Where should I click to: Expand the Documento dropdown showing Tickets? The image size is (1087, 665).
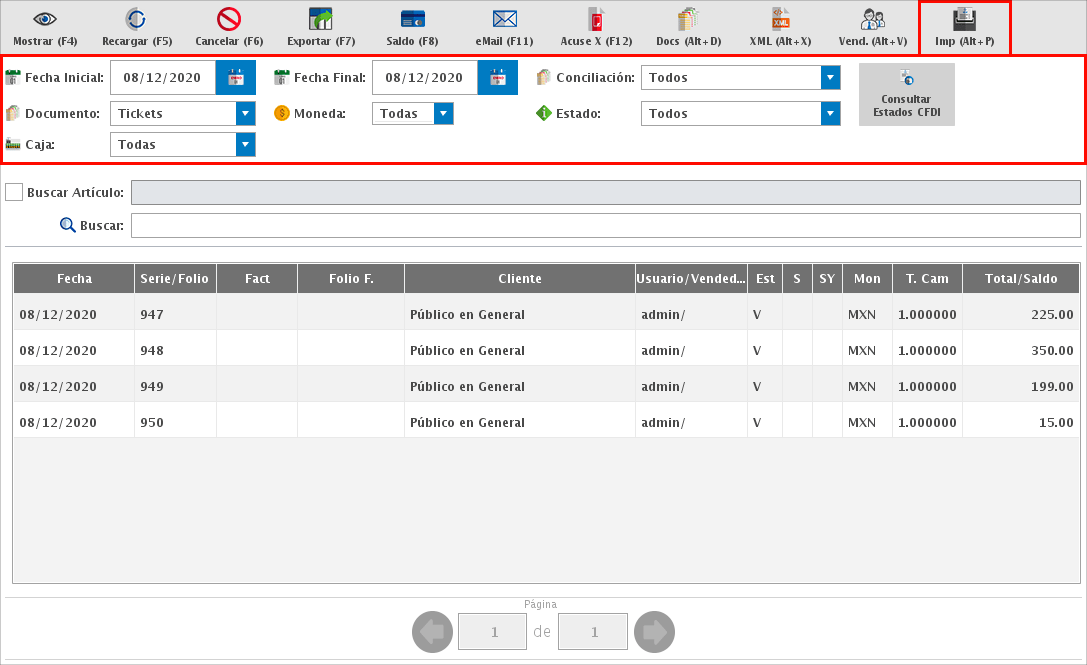click(x=245, y=114)
